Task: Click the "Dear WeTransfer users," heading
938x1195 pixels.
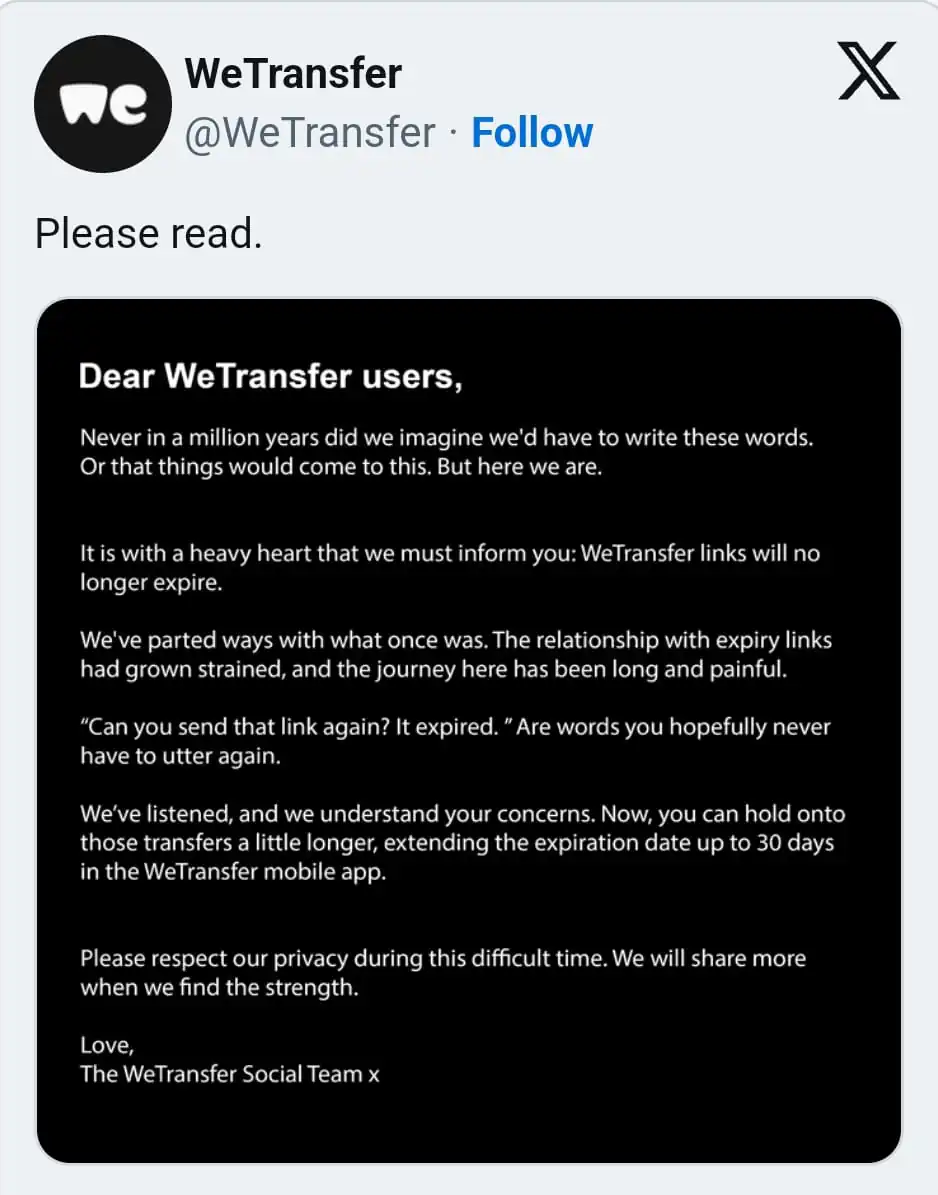Action: (270, 376)
